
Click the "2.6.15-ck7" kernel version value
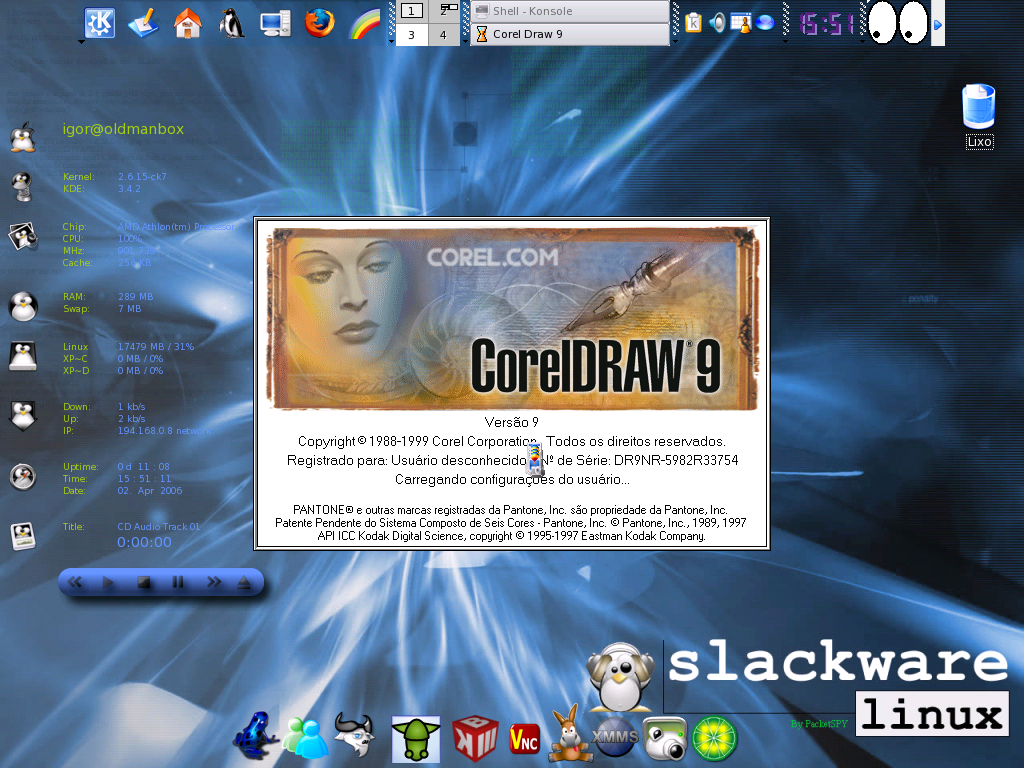point(142,176)
